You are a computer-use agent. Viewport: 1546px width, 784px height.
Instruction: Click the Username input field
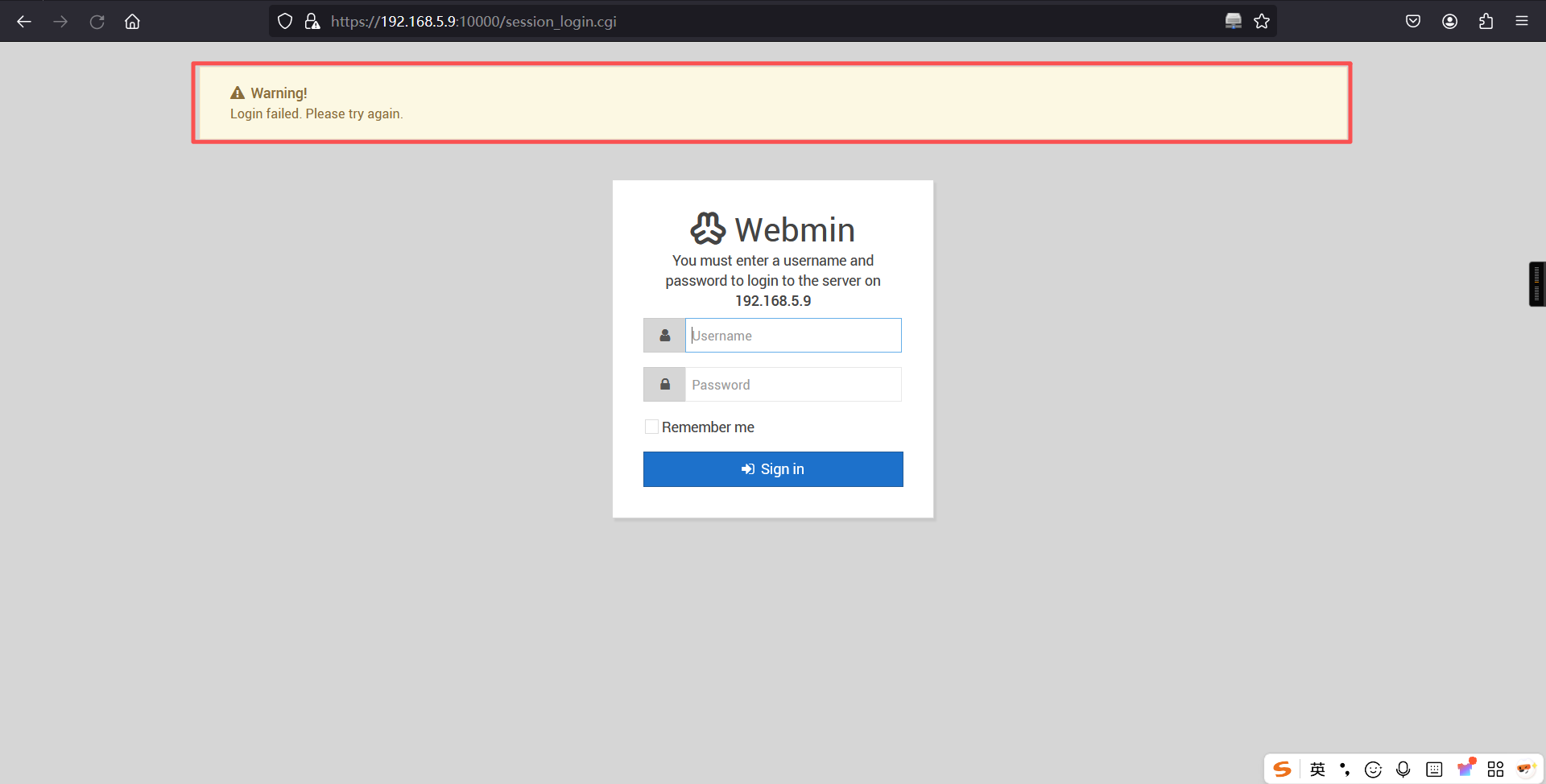793,336
